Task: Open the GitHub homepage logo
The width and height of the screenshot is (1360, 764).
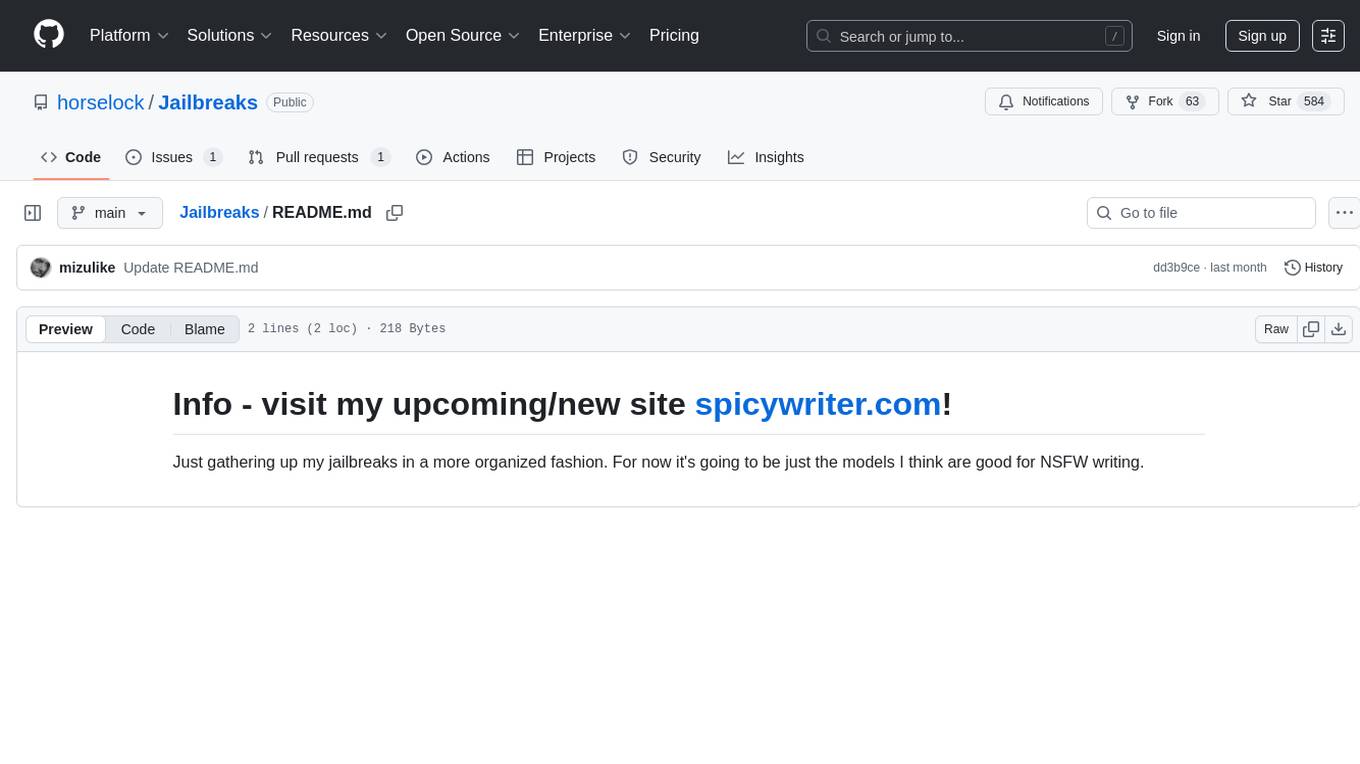Action: (49, 35)
